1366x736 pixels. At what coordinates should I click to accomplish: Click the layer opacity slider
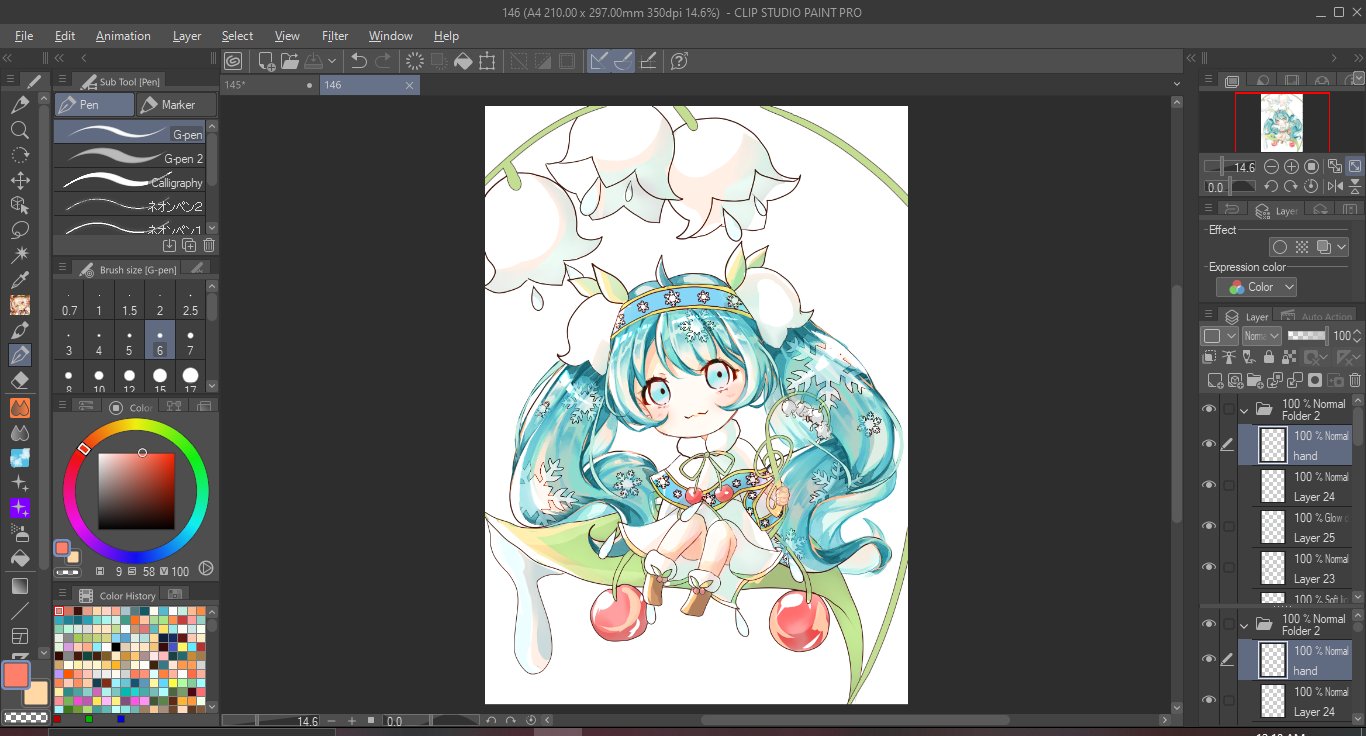(x=1306, y=336)
